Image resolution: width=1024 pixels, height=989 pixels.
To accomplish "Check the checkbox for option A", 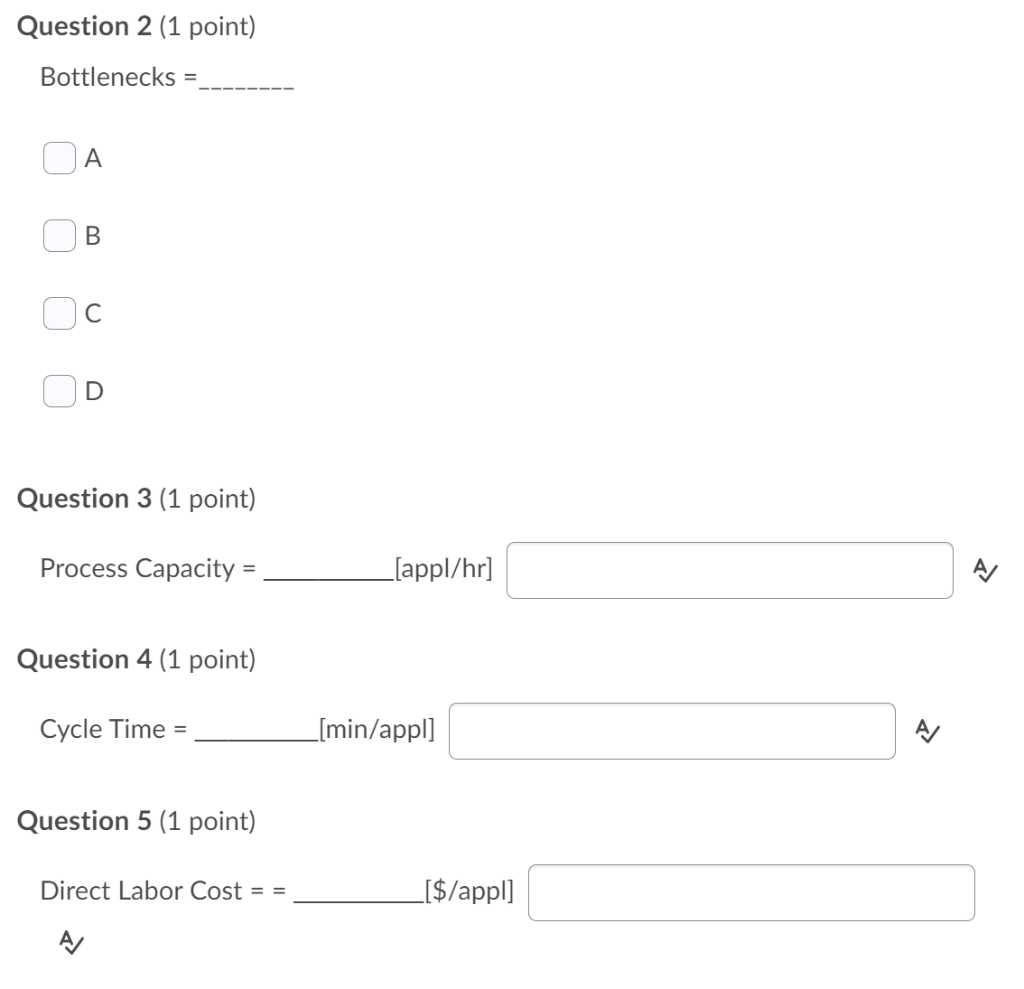I will pos(58,156).
